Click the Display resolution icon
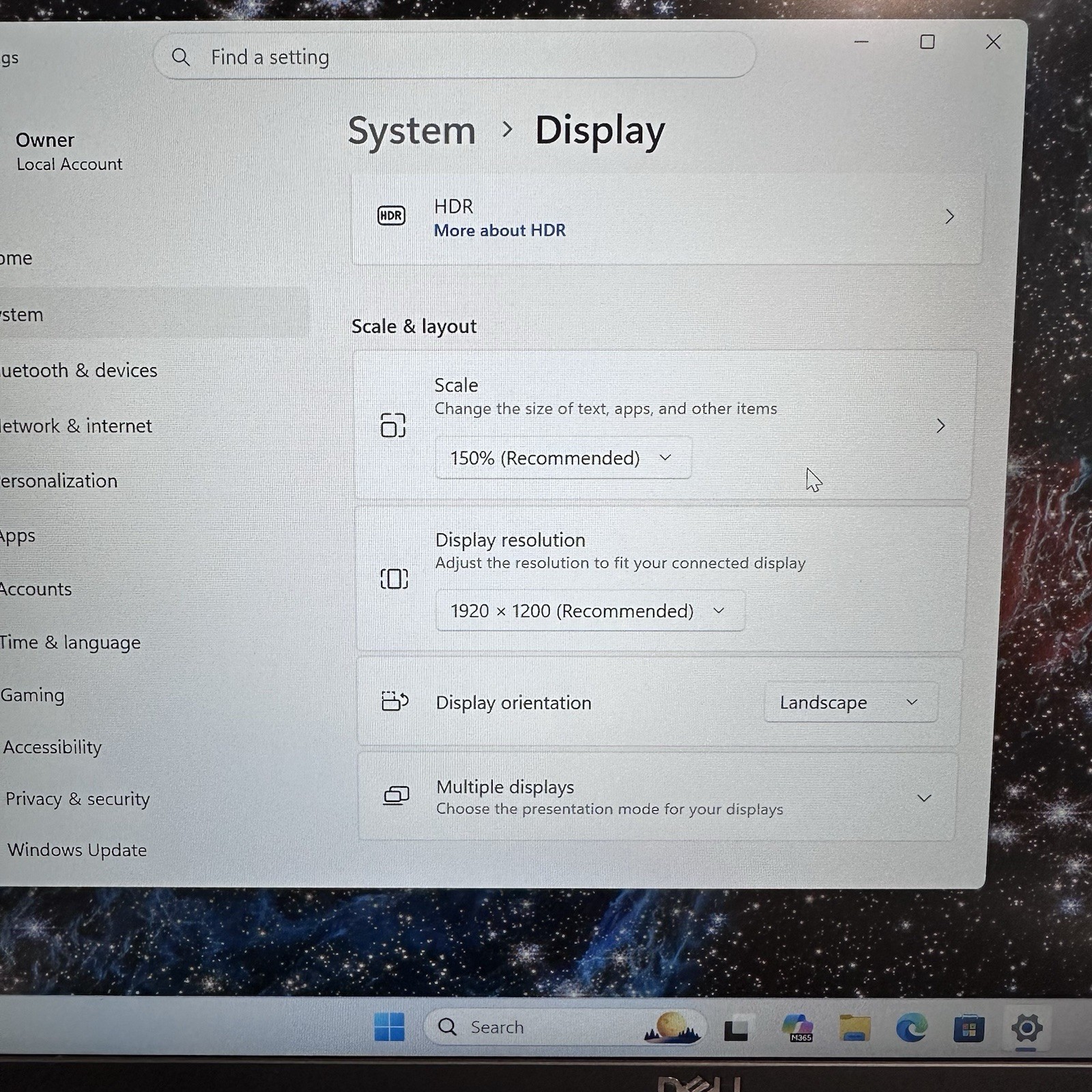Screen dimensions: 1092x1092 [394, 579]
